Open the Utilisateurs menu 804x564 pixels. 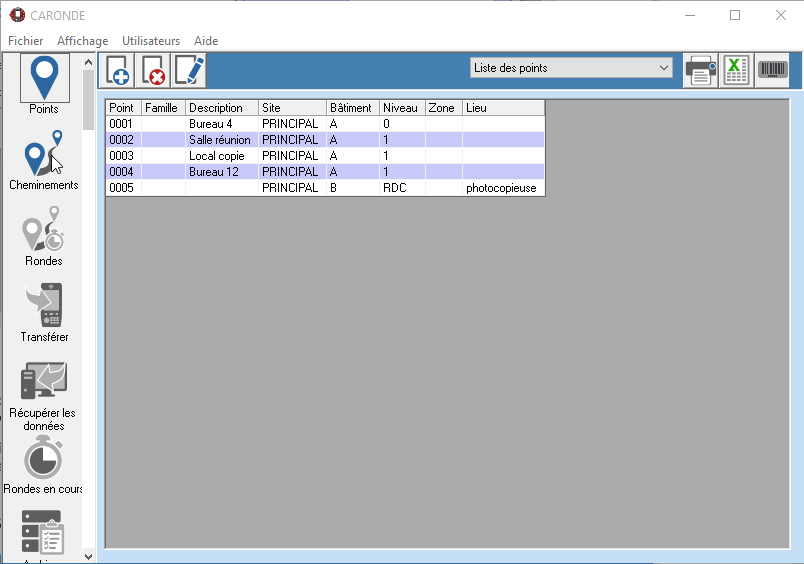(x=151, y=41)
